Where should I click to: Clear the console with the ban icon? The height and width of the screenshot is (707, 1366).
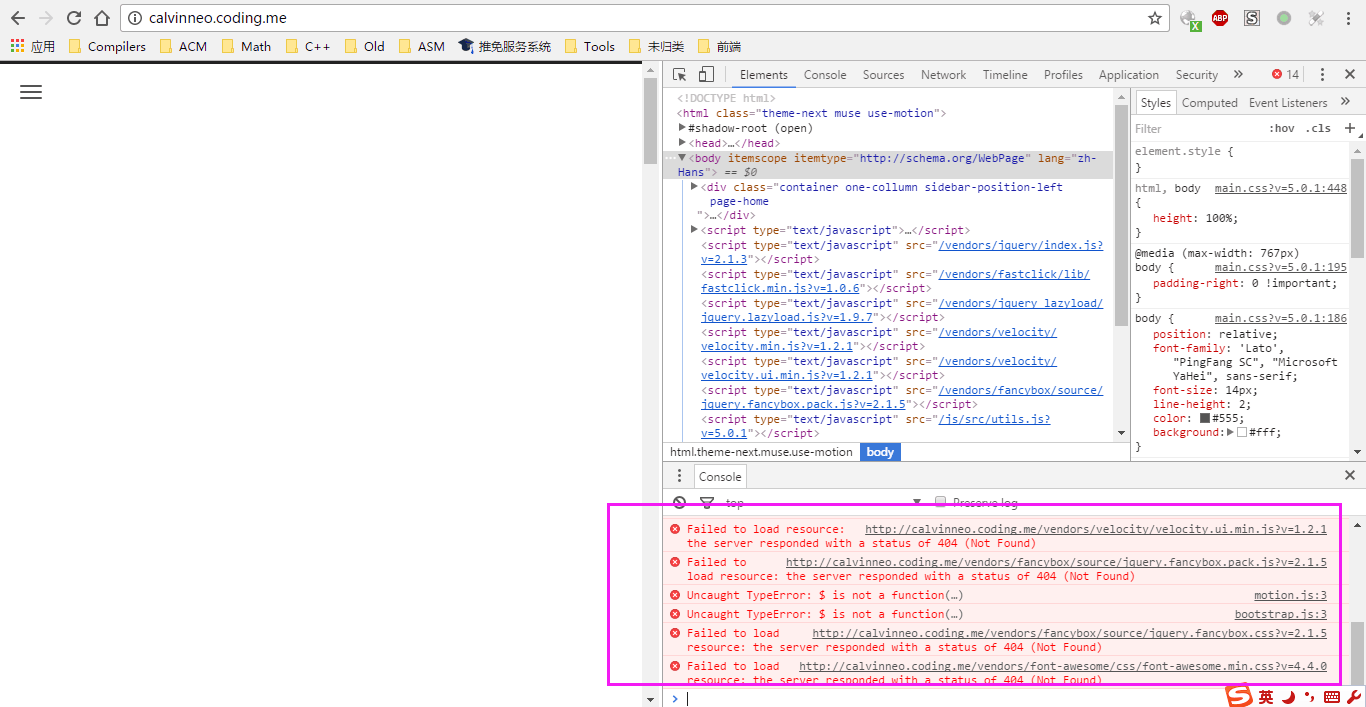pos(680,502)
